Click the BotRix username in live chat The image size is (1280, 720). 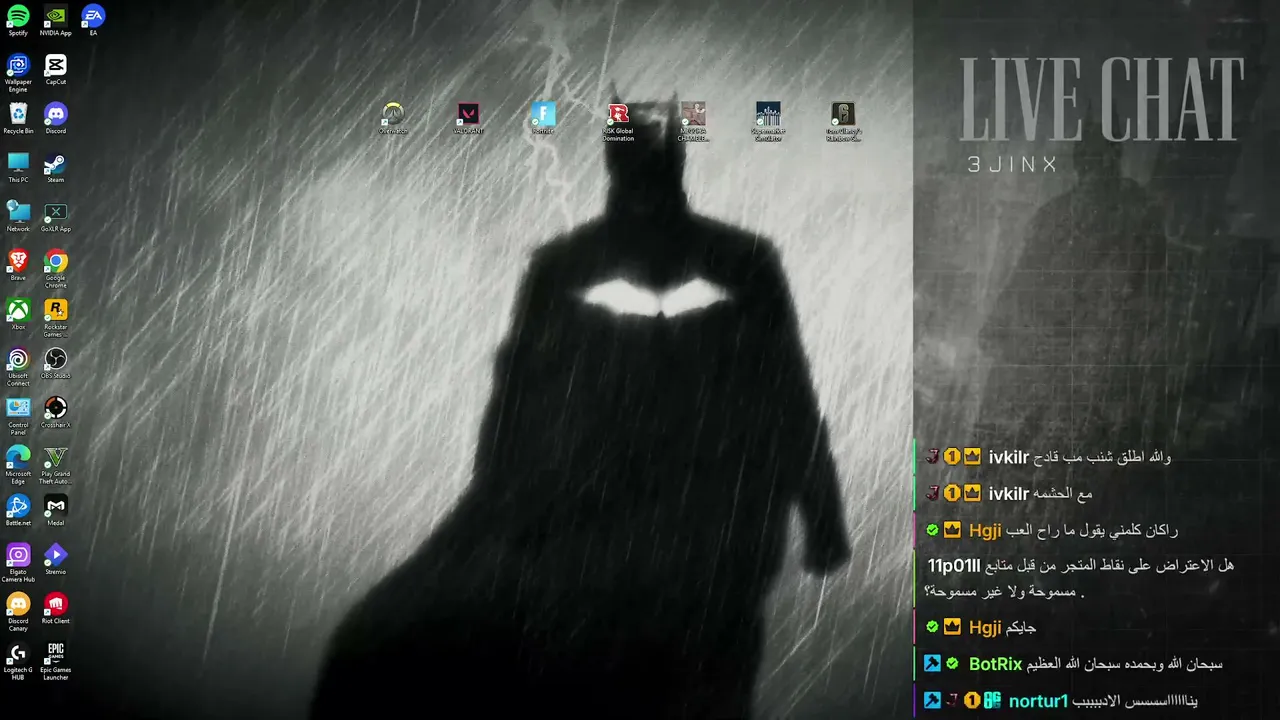995,664
